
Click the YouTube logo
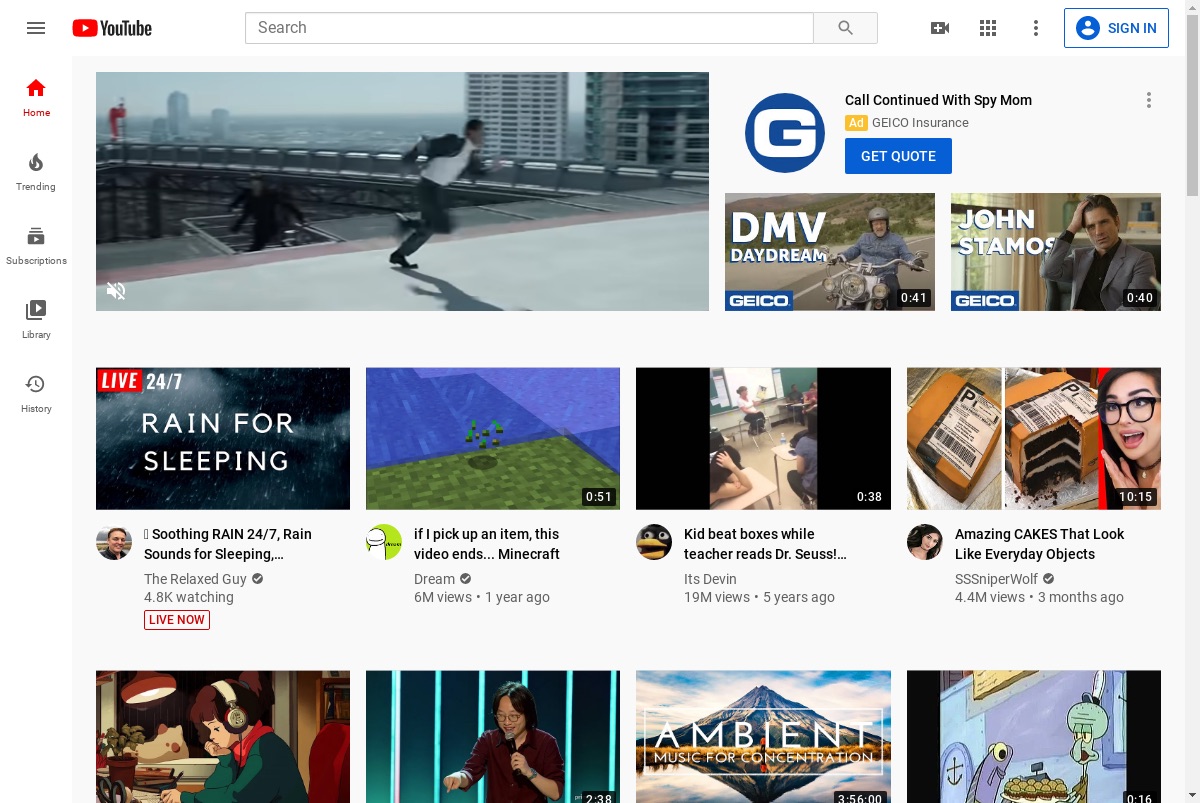112,28
